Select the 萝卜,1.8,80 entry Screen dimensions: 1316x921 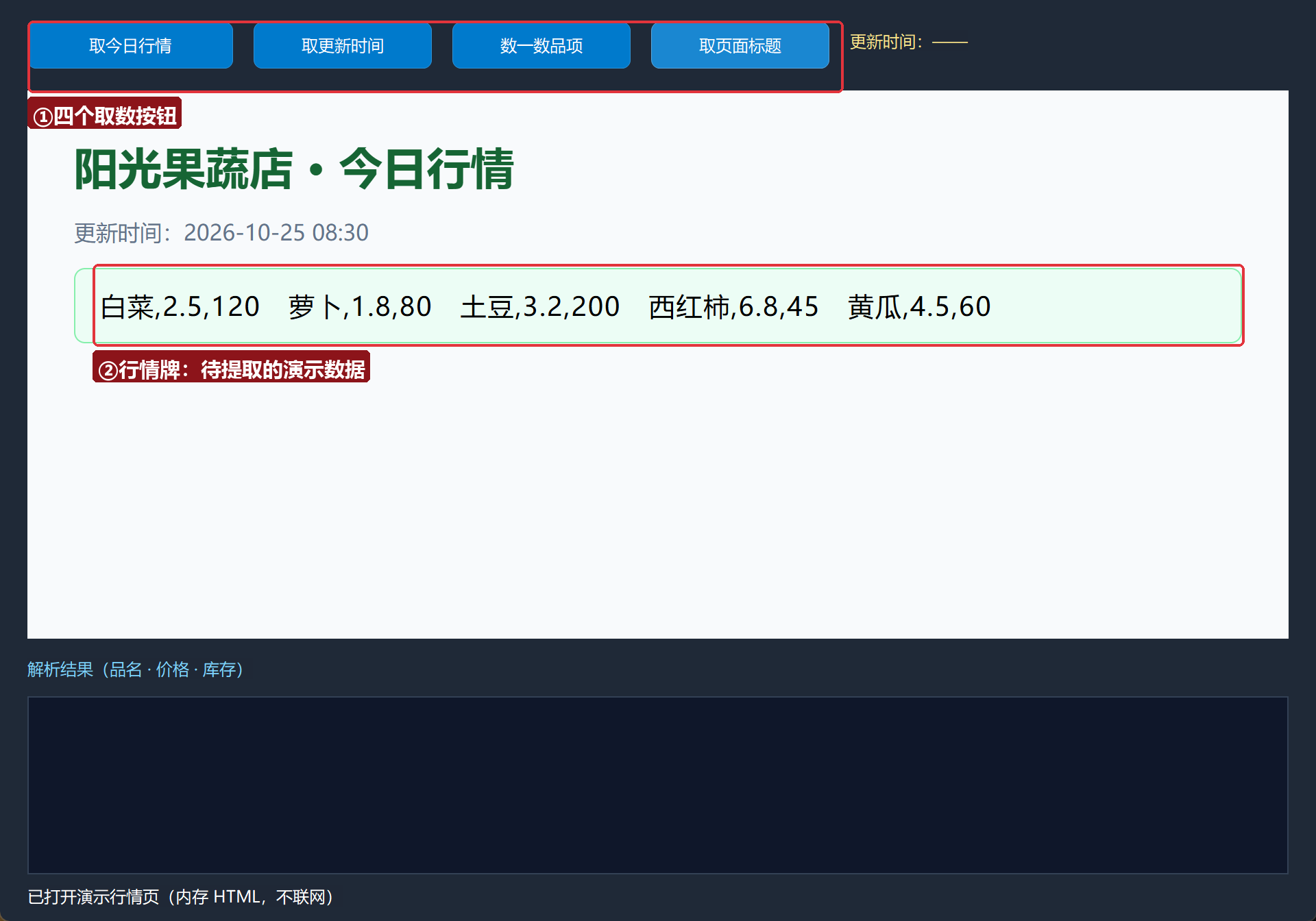coord(360,306)
